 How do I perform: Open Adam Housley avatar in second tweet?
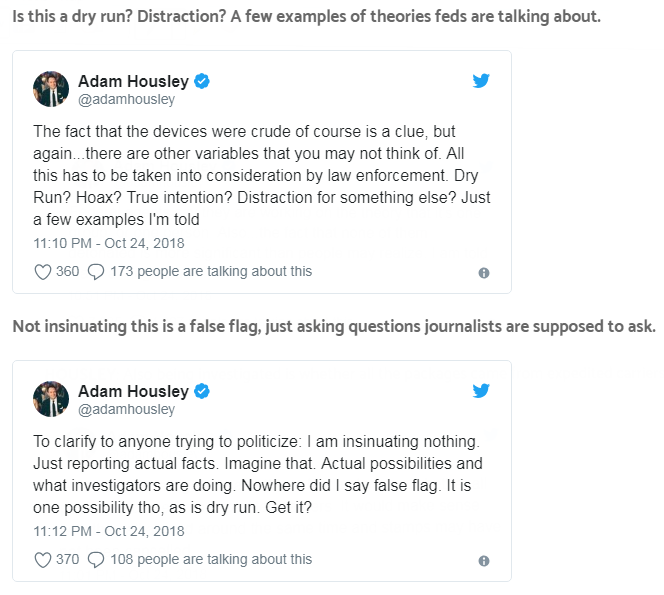click(51, 398)
